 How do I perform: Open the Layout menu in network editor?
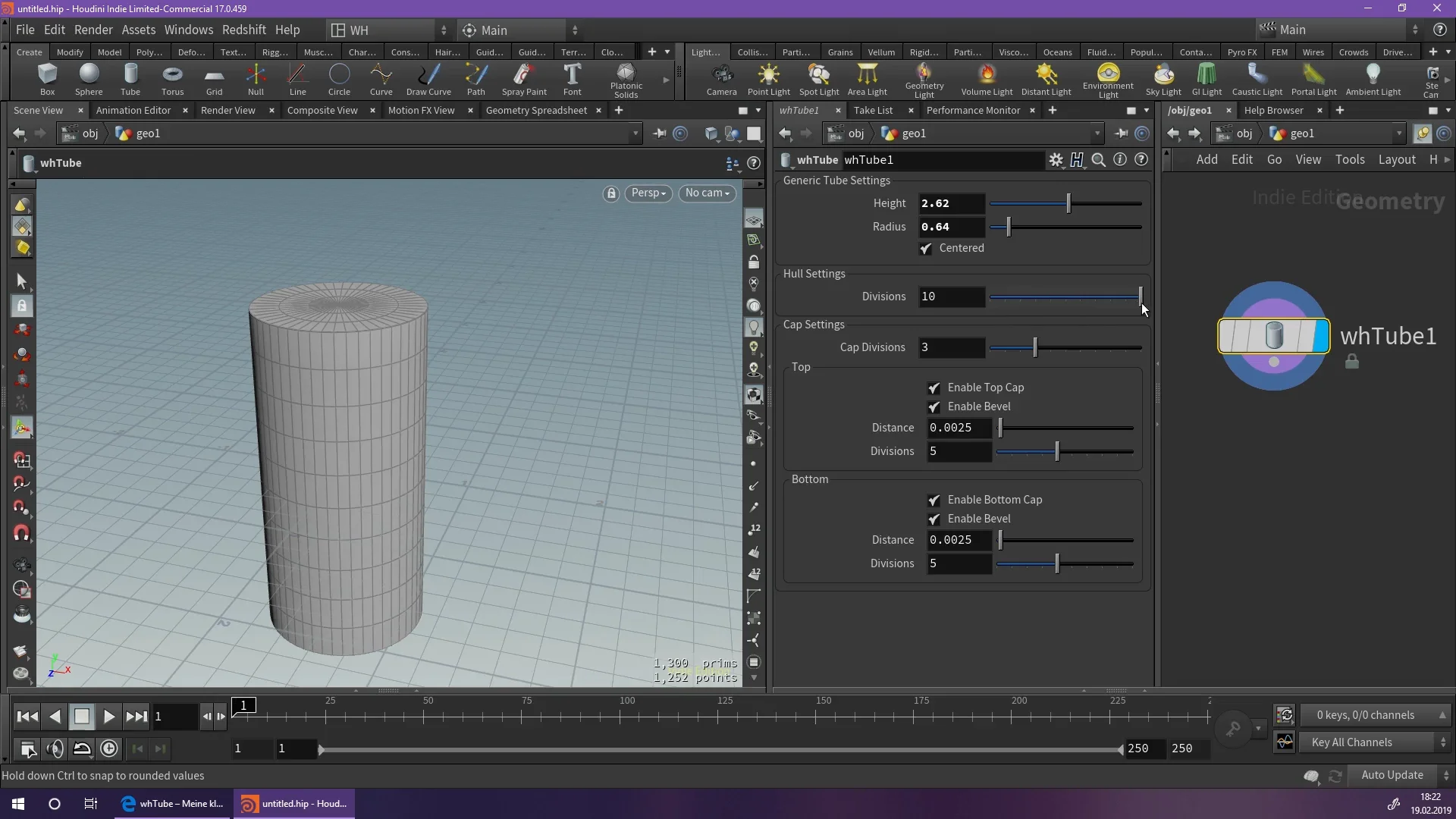1396,159
